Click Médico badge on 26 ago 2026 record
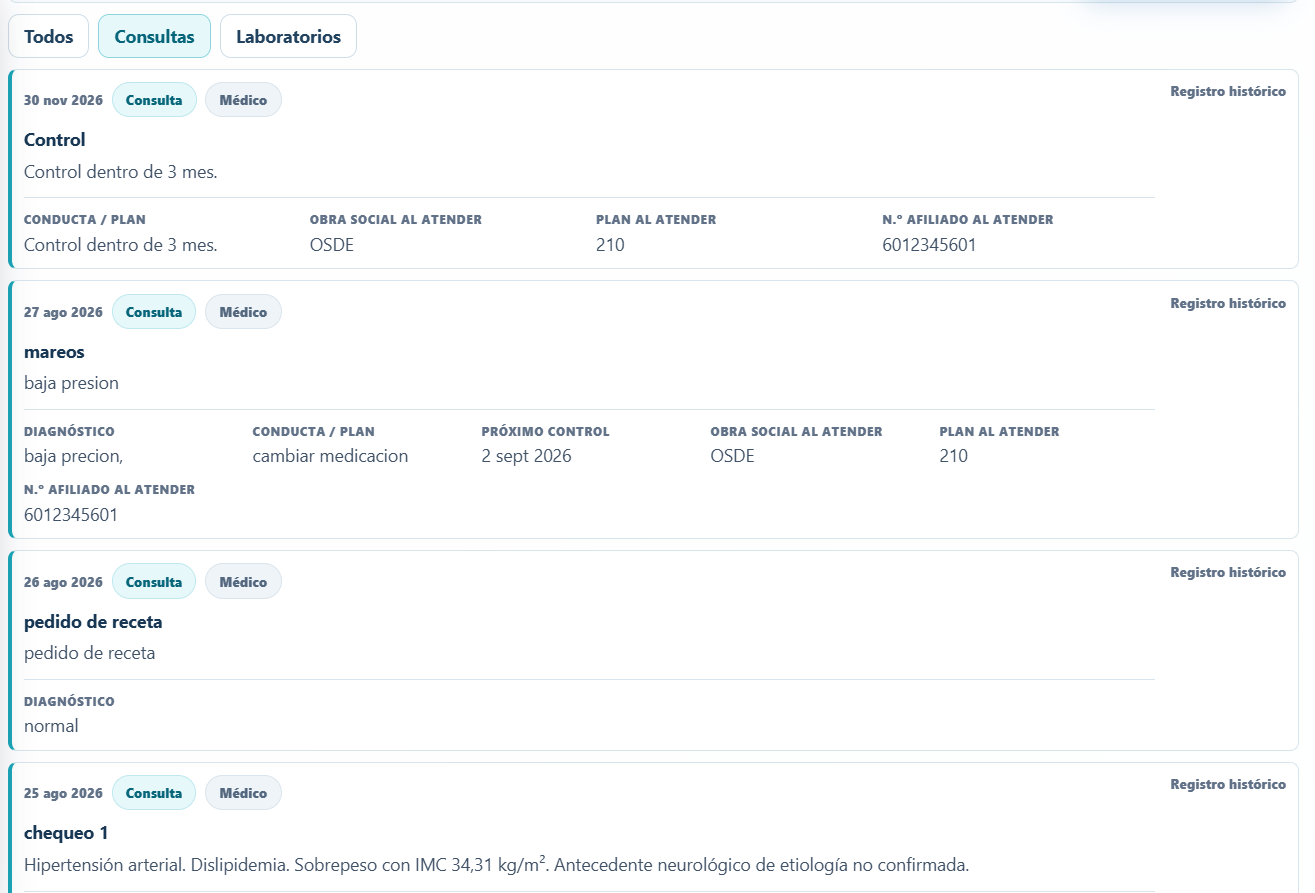This screenshot has height=893, width=1315. point(243,582)
